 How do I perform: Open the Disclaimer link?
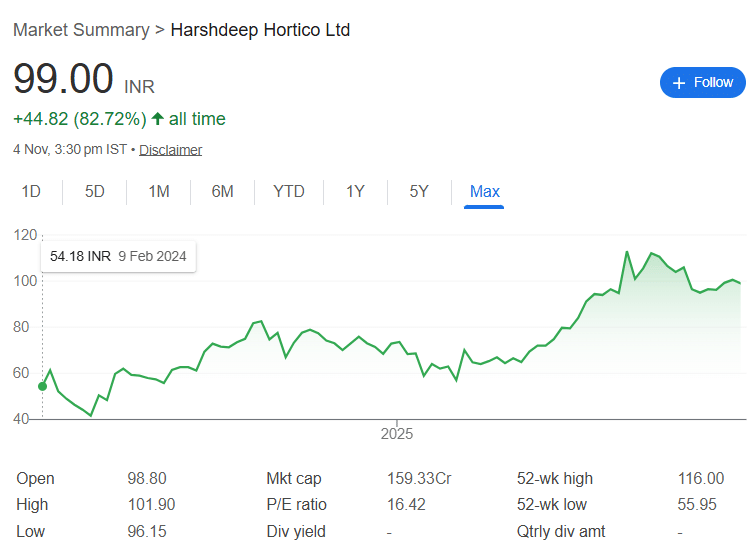170,150
